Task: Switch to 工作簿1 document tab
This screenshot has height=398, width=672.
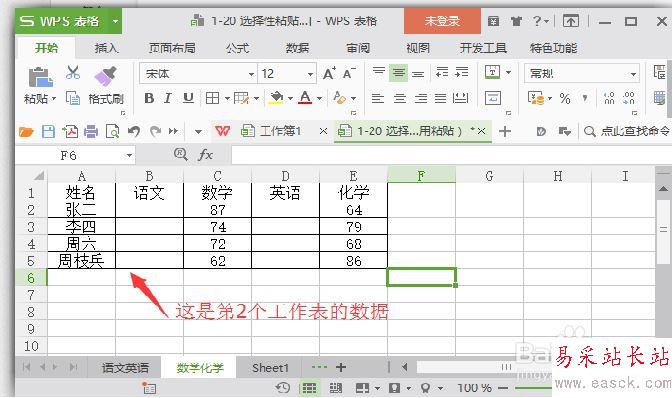Action: pyautogui.click(x=281, y=131)
